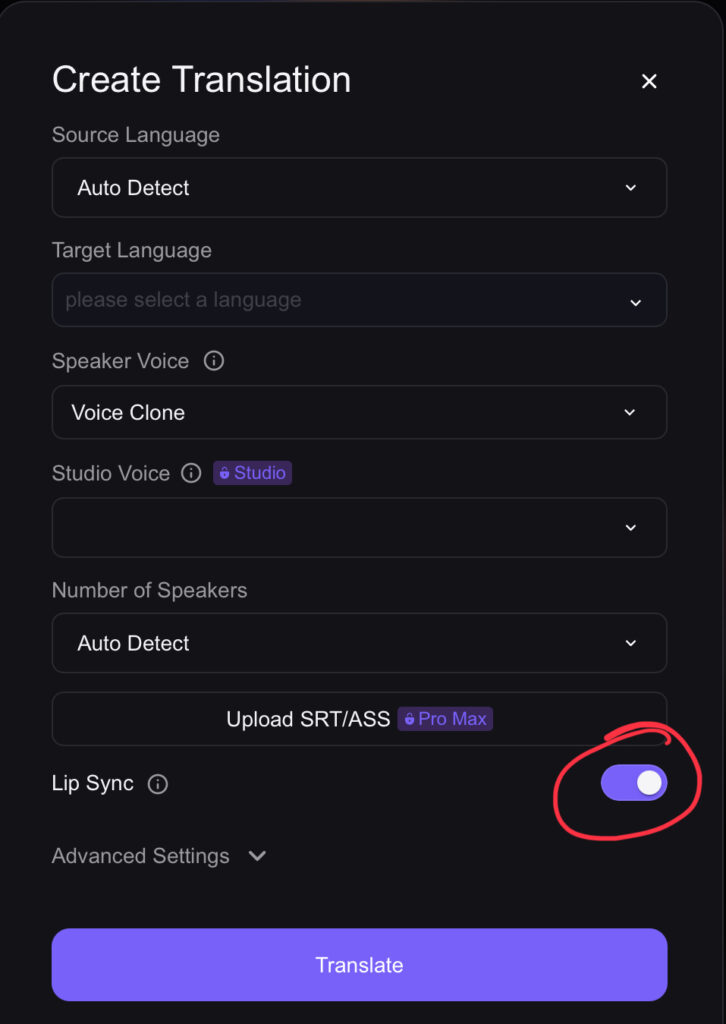Image resolution: width=726 pixels, height=1024 pixels.
Task: Open the Source Language dropdown
Action: click(358, 188)
